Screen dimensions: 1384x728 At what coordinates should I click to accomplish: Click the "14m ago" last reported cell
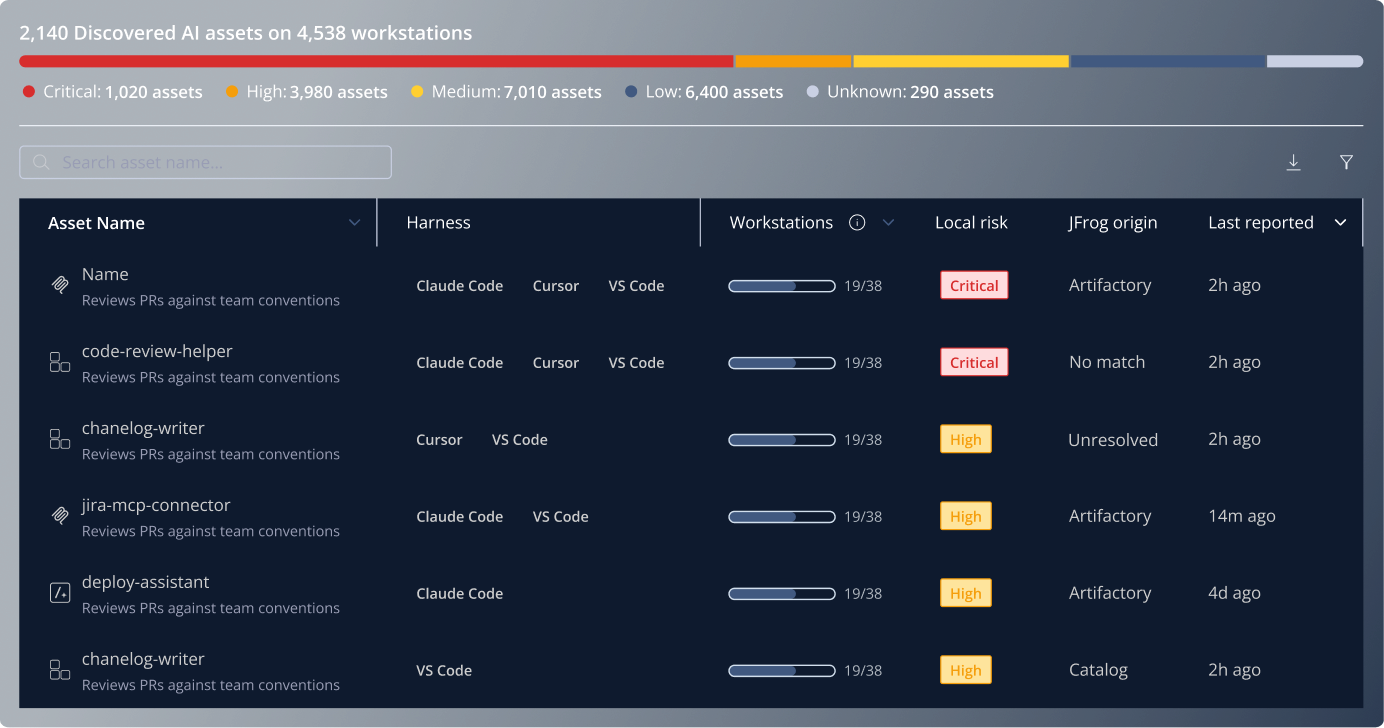1242,516
